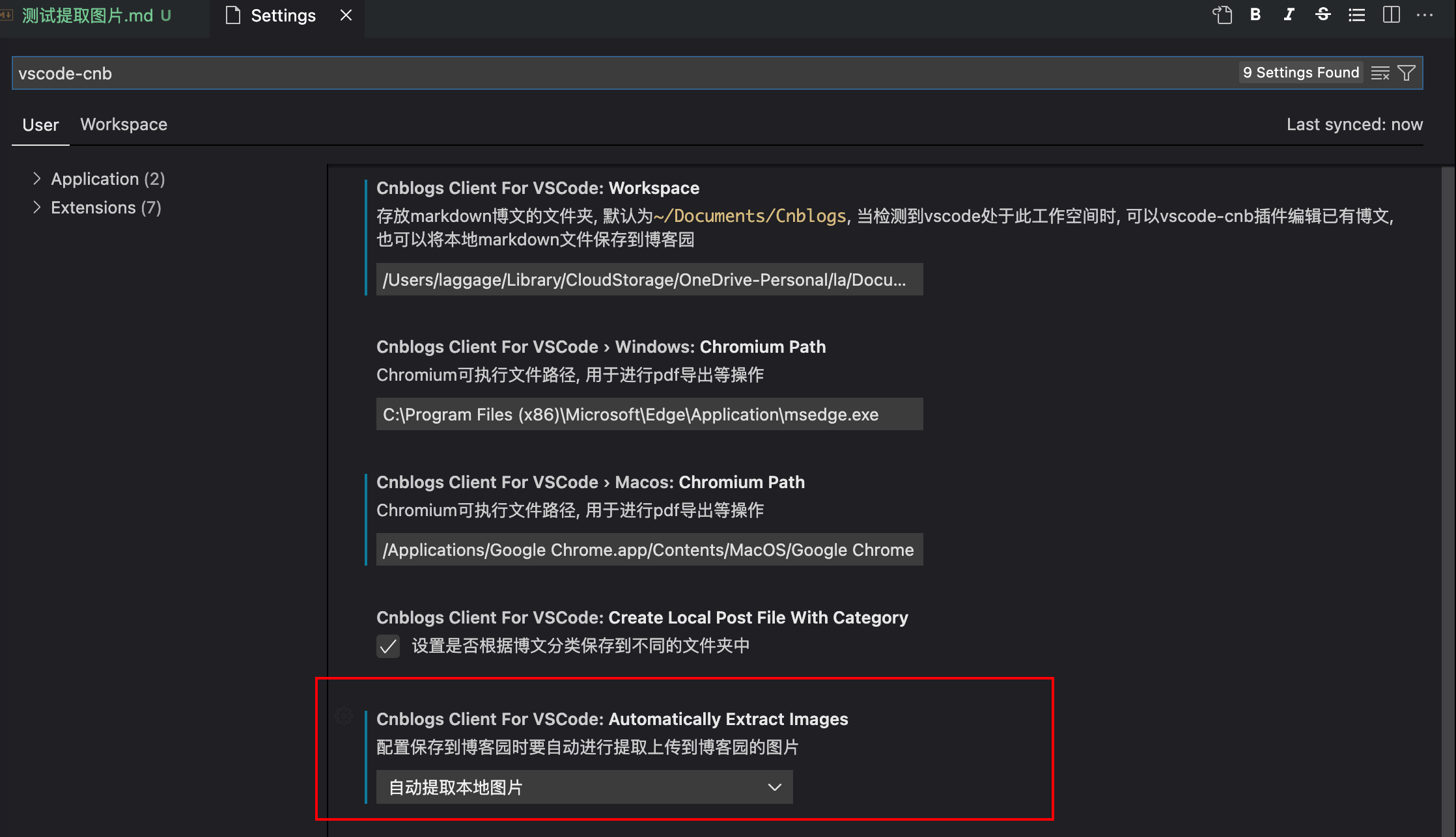Select the User settings tab
The image size is (1456, 837).
tap(40, 124)
